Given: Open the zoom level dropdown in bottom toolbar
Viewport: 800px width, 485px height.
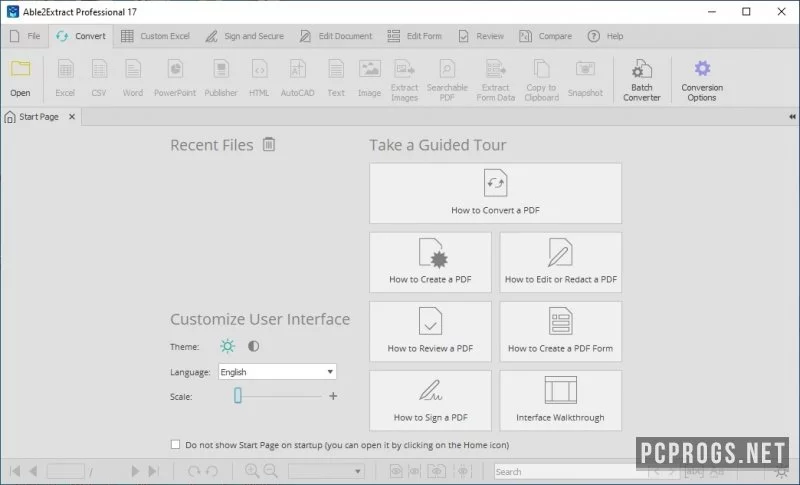Looking at the screenshot, I should click(x=326, y=471).
